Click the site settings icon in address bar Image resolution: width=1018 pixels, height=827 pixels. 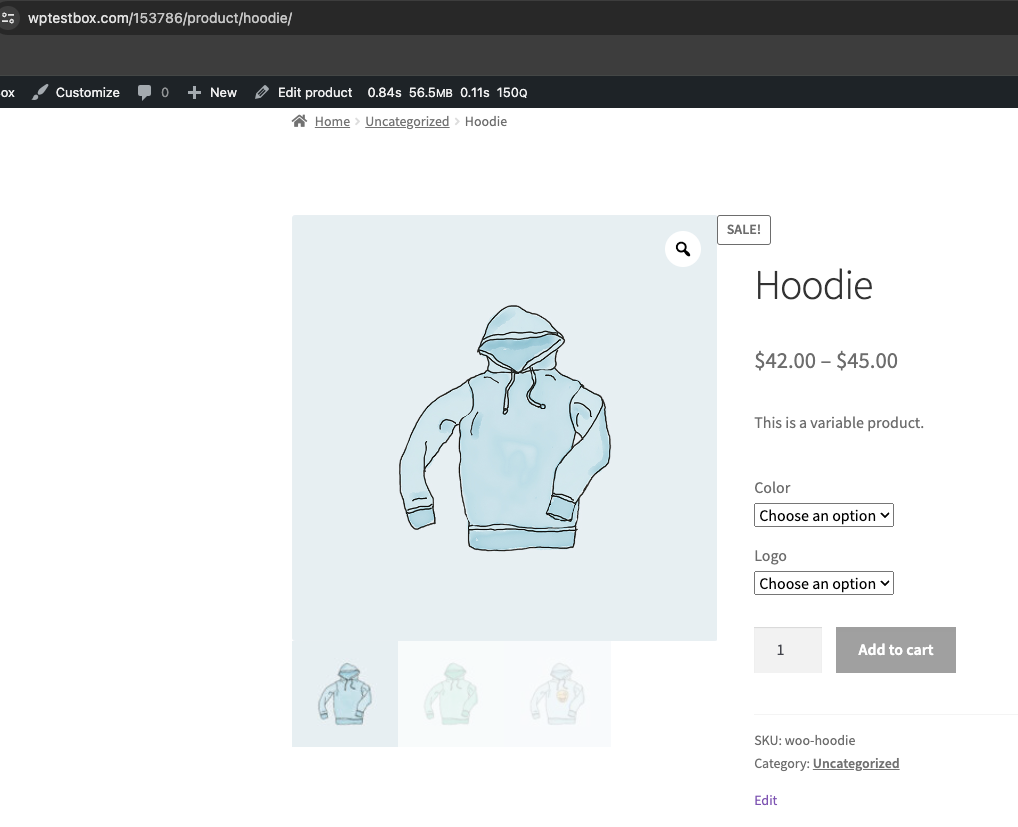7,18
